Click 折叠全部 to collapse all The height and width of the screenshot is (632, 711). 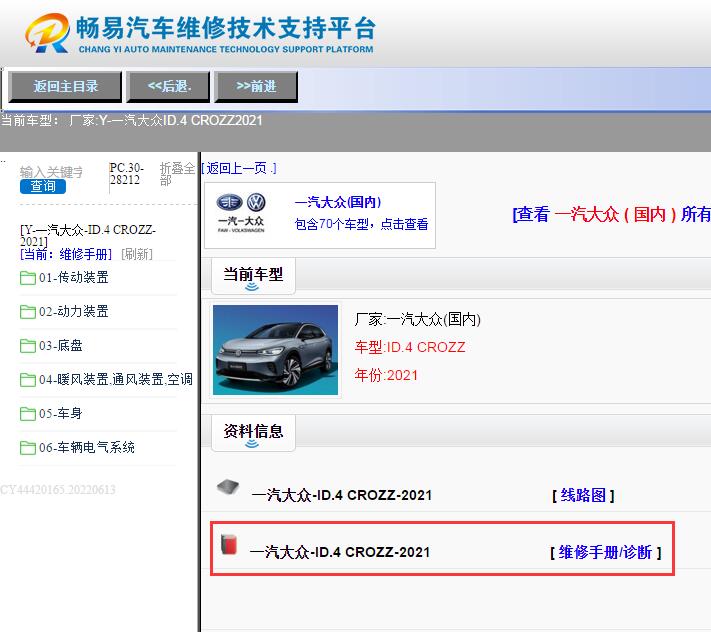click(x=177, y=174)
